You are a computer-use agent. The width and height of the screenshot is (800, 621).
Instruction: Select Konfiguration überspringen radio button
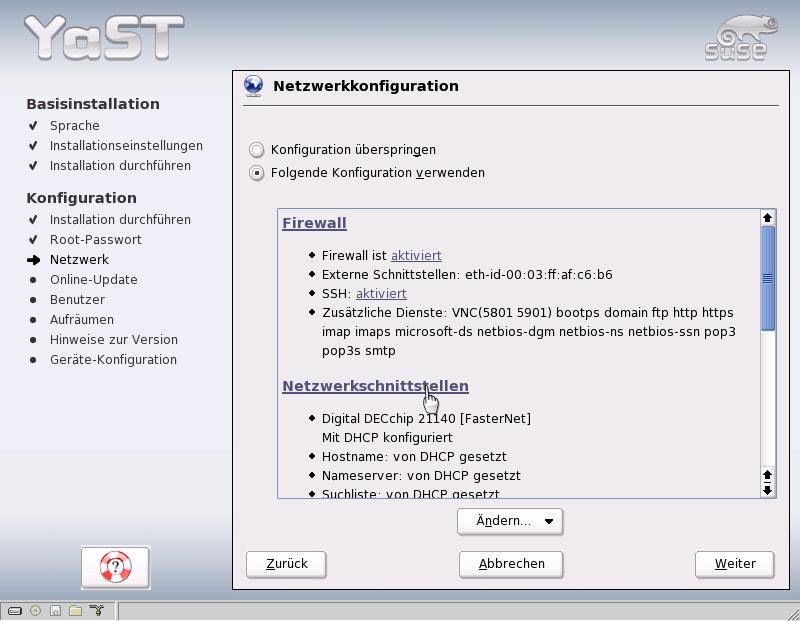coord(256,150)
